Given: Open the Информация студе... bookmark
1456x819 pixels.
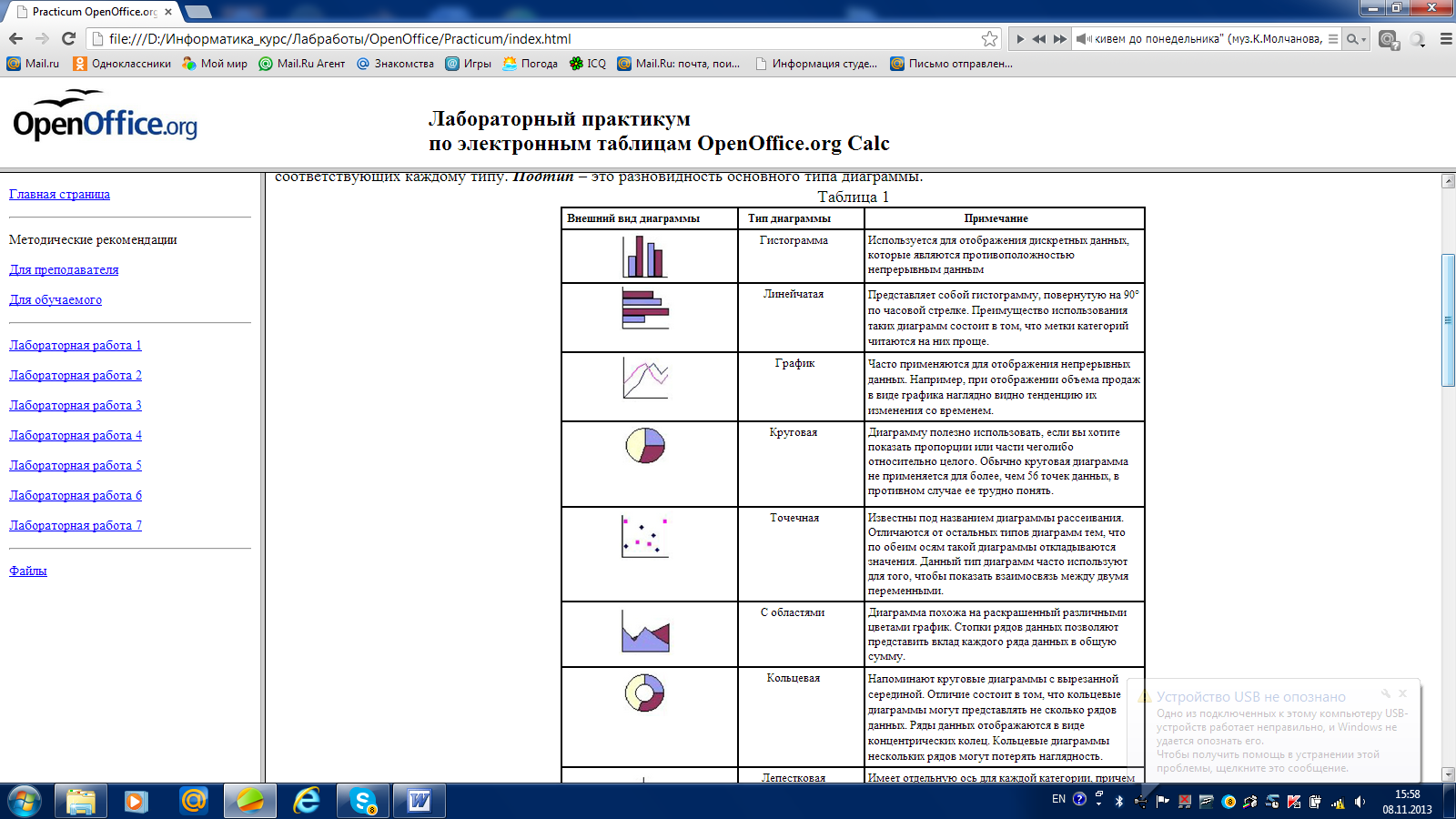Looking at the screenshot, I should [x=816, y=64].
